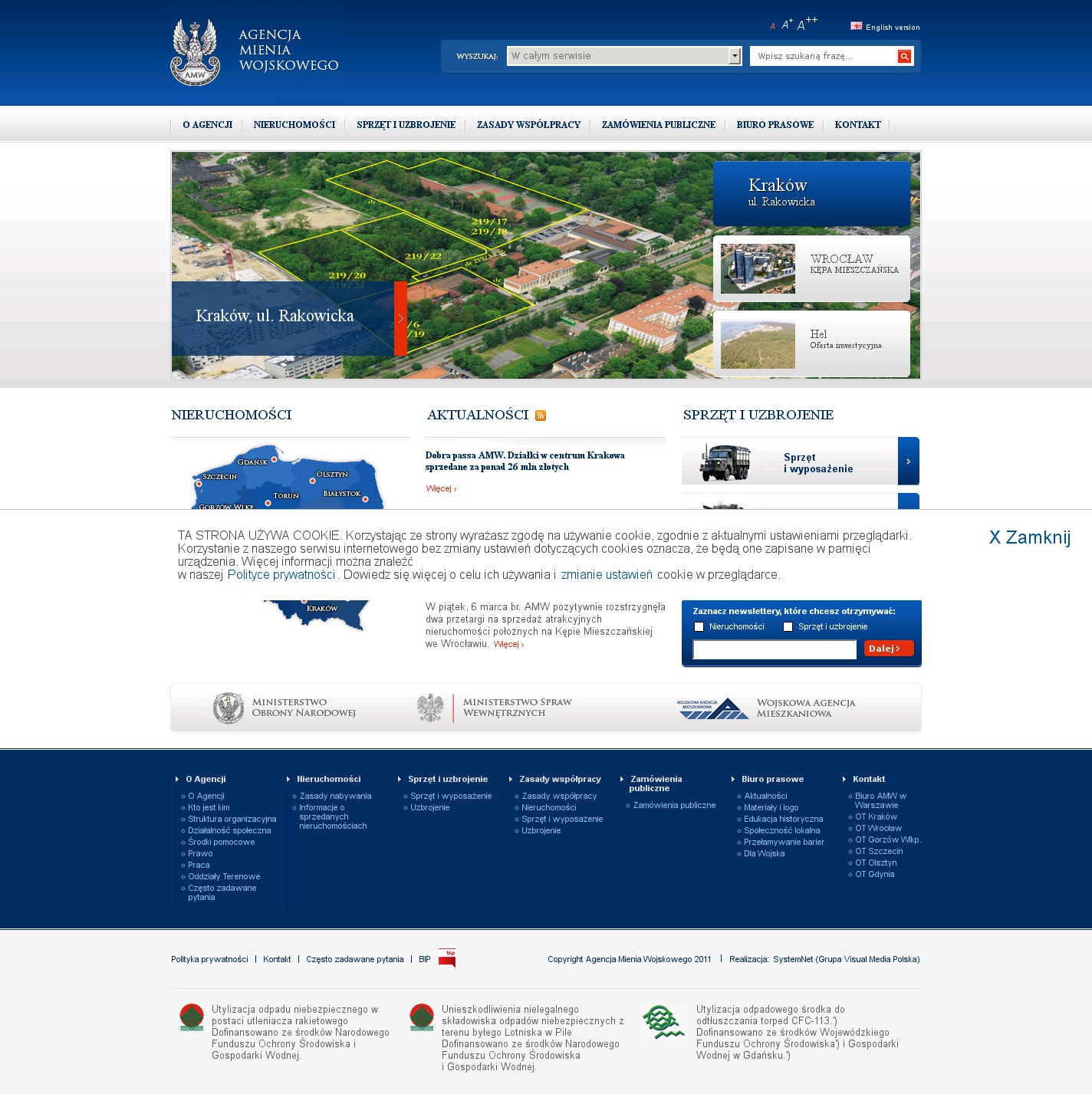Read the Dobra passa AMW news headline
The image size is (1092, 1094).
tap(525, 461)
